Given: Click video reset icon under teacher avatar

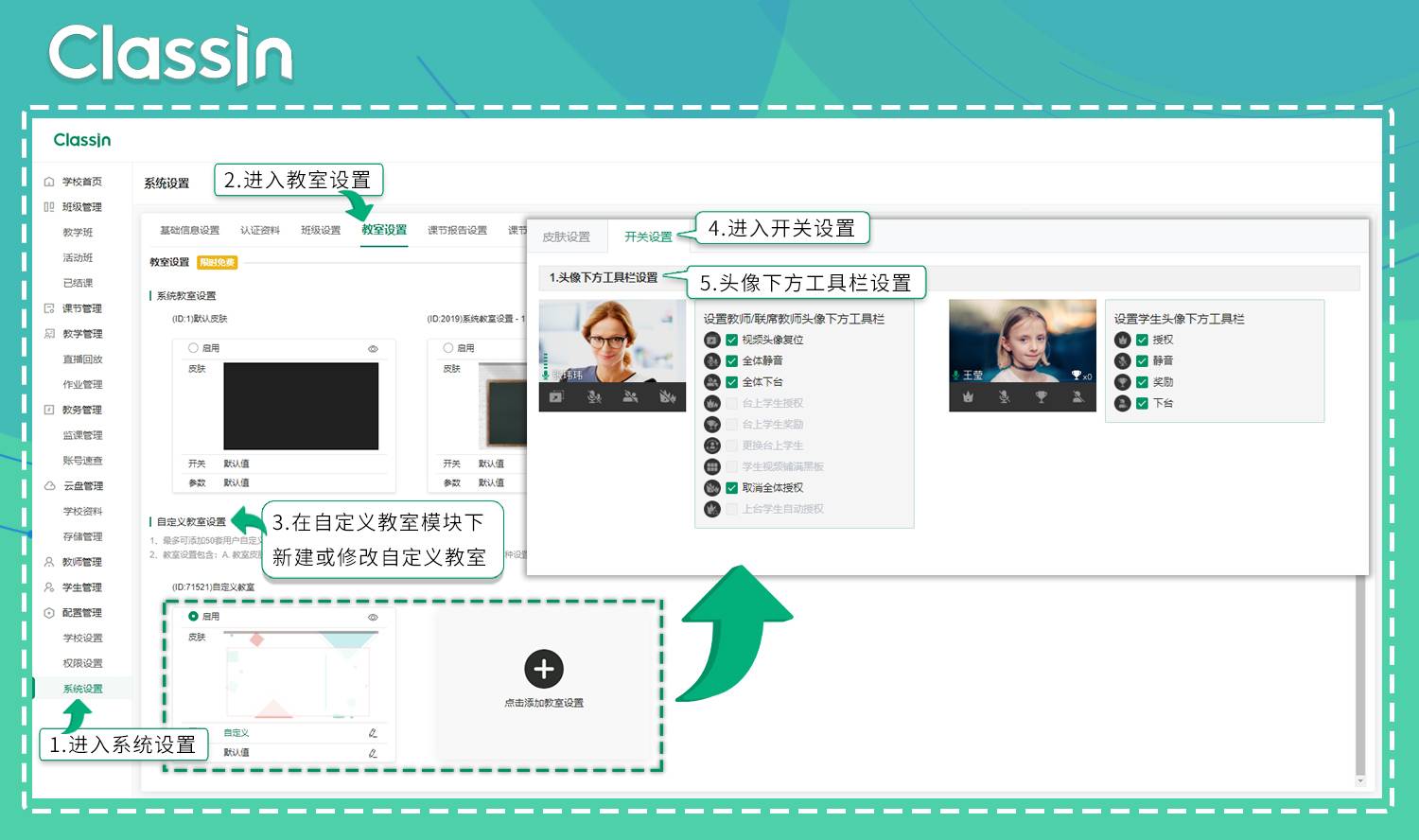Looking at the screenshot, I should click(557, 397).
